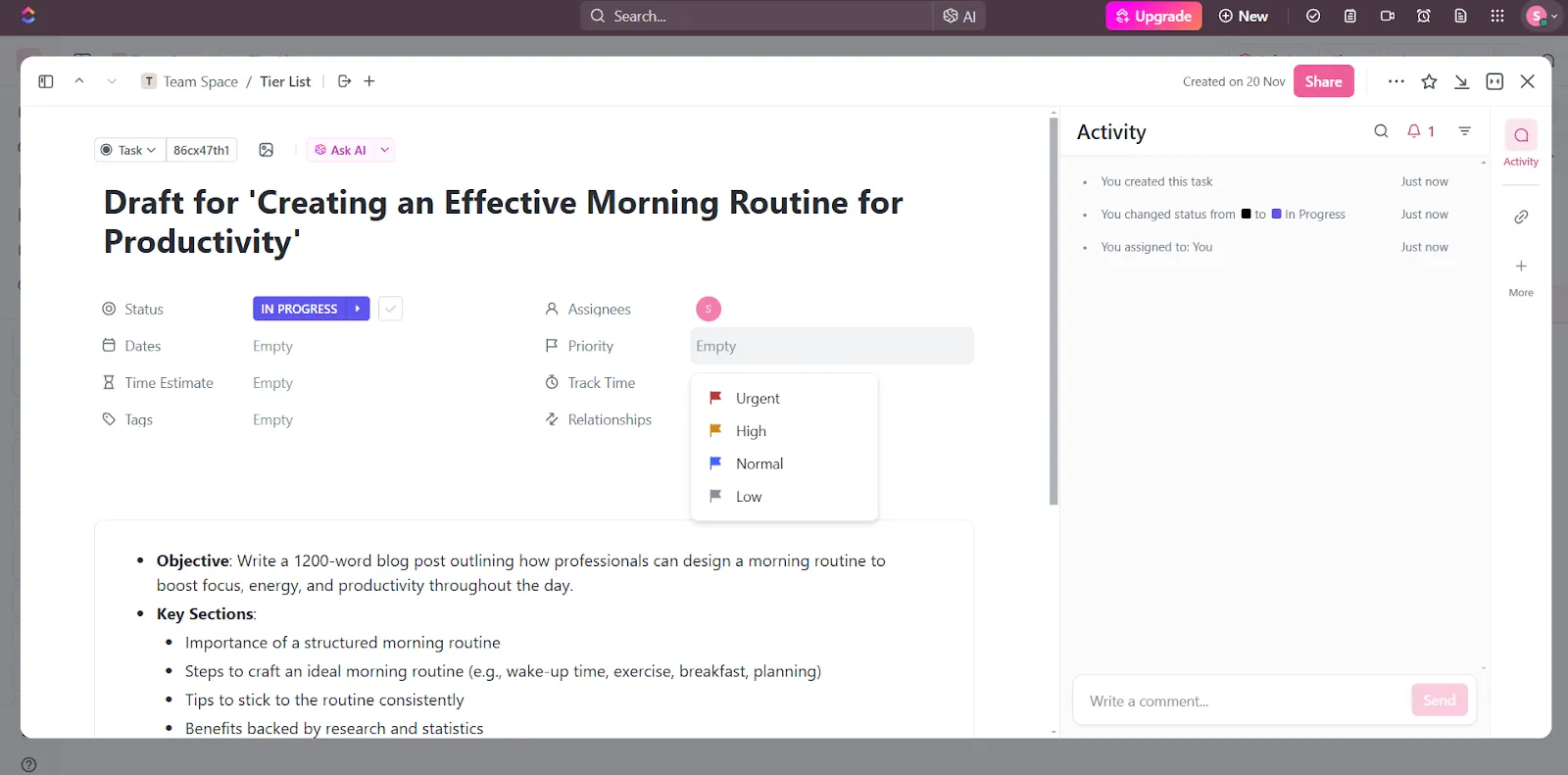The height and width of the screenshot is (775, 1568).
Task: Click the Empty priority field
Action: pos(832,346)
